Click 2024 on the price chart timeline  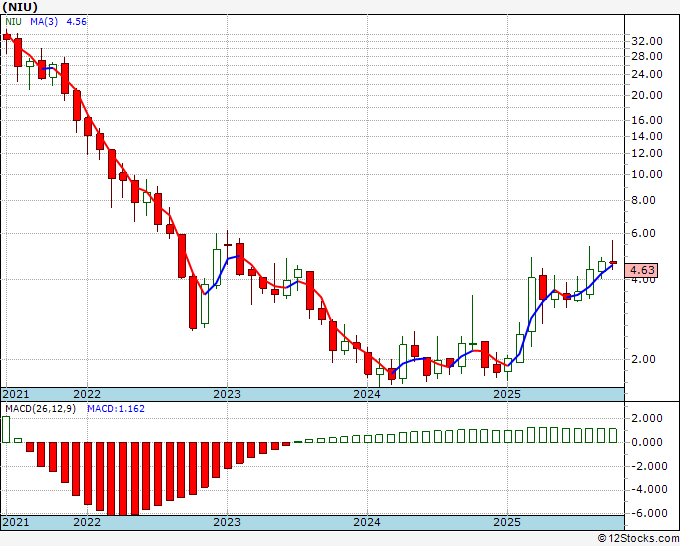click(367, 394)
